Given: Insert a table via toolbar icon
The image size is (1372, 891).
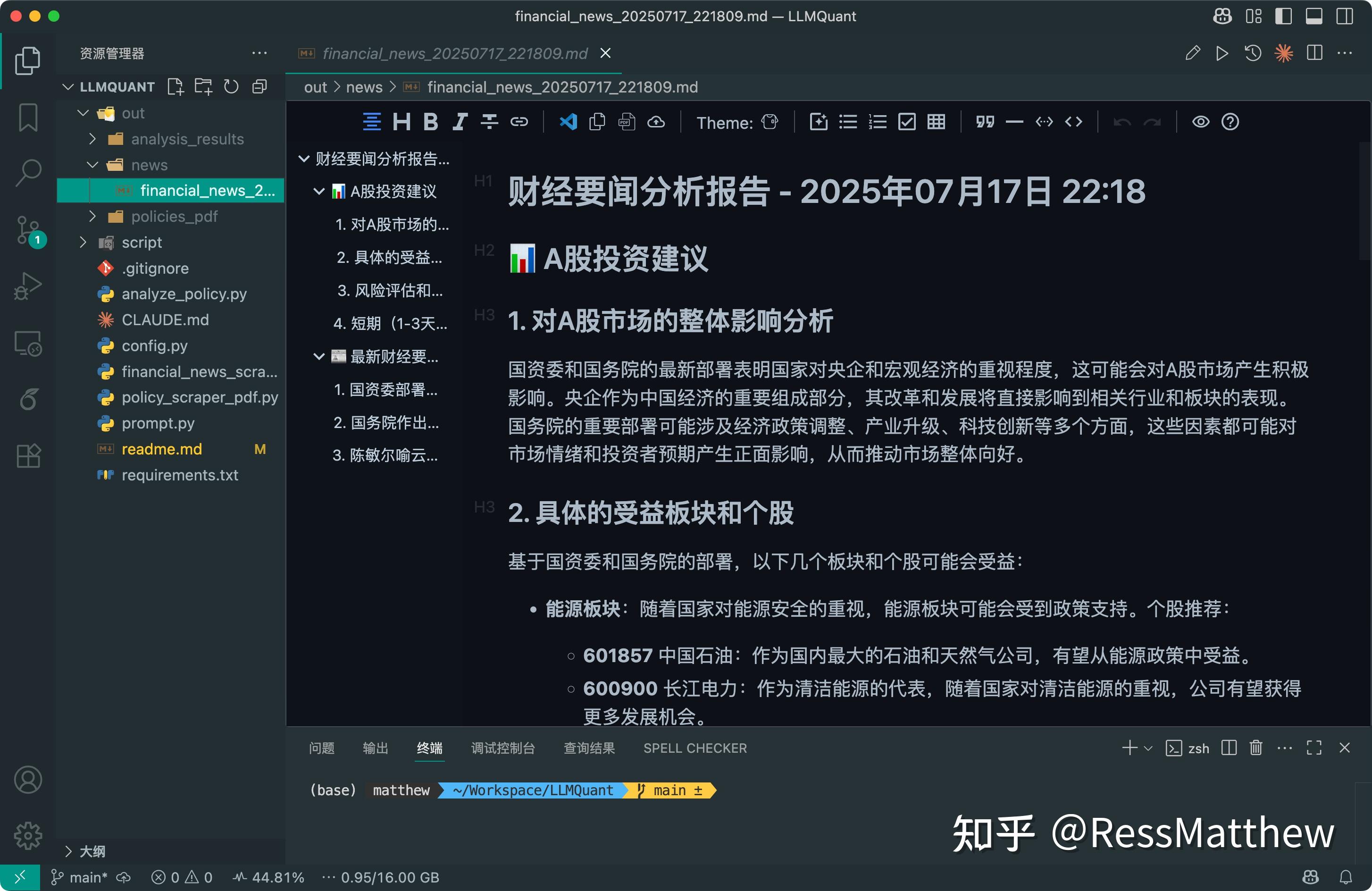Looking at the screenshot, I should click(936, 122).
